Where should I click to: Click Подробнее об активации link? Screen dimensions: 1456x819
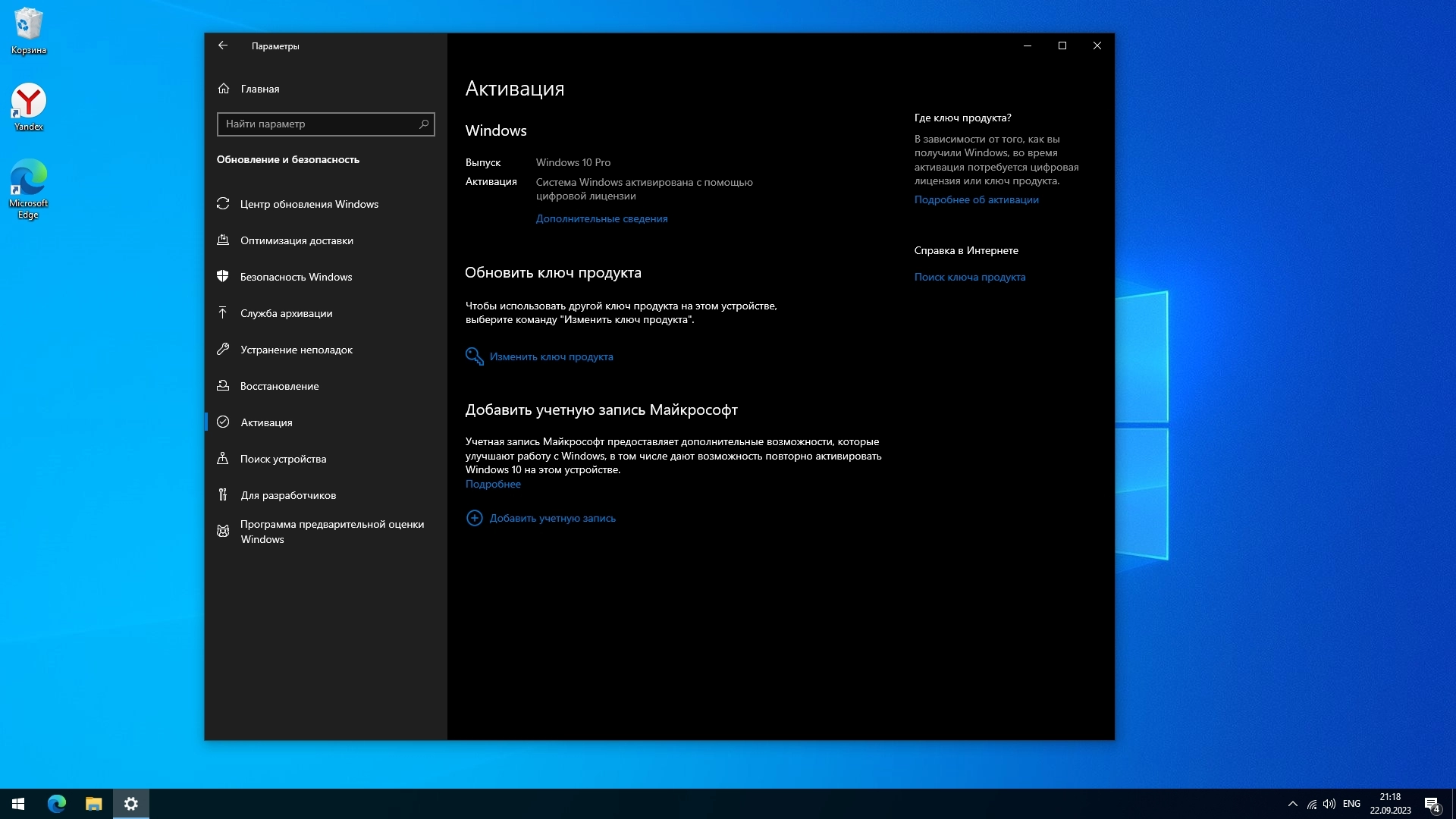point(976,199)
